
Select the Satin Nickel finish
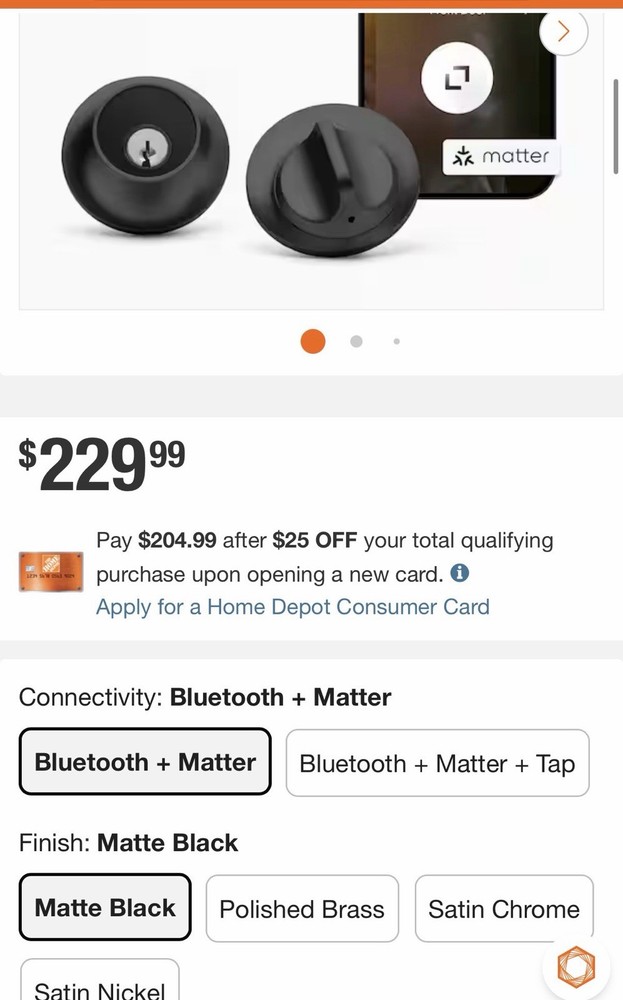pos(99,988)
